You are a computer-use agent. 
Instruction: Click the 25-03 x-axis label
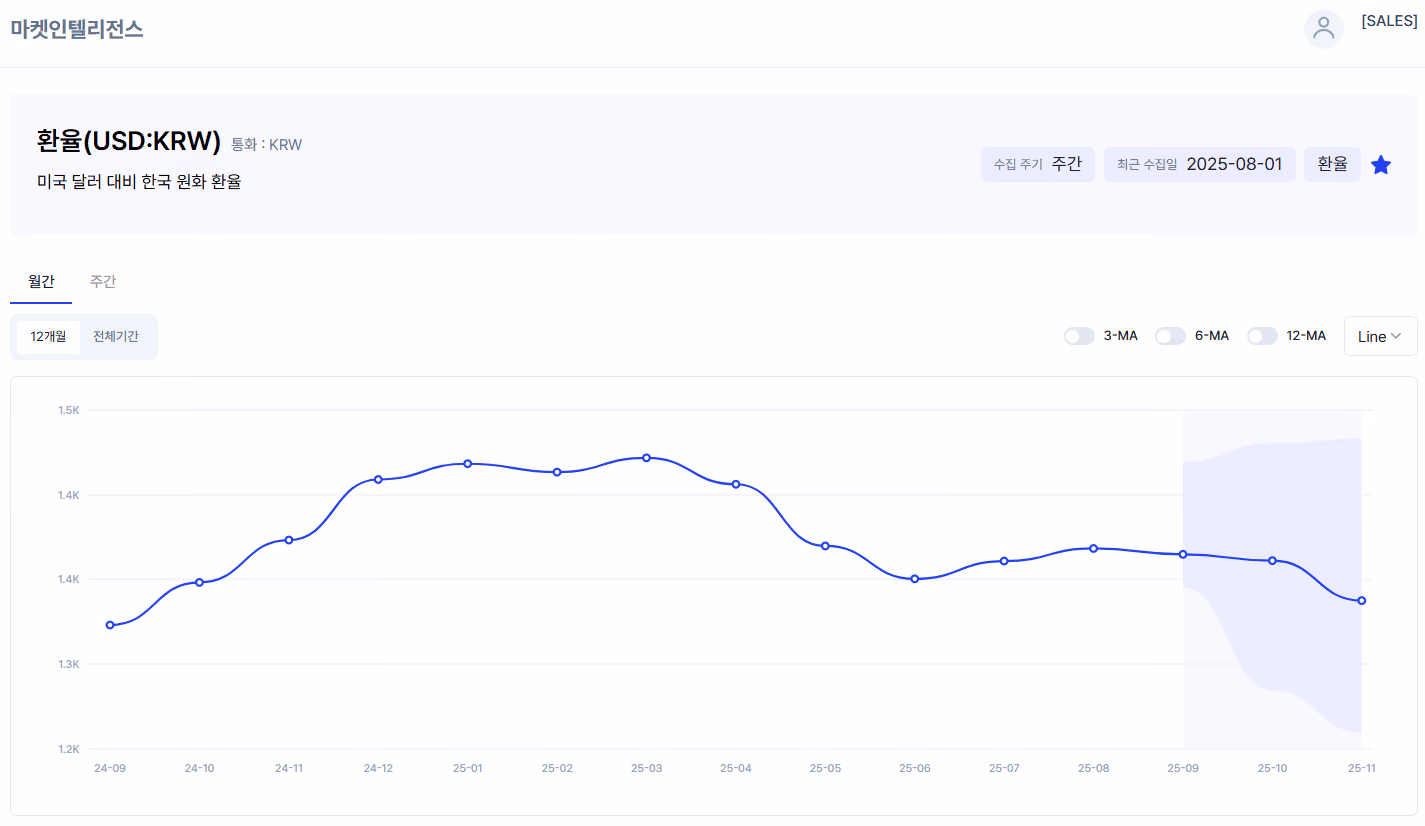[x=646, y=768]
